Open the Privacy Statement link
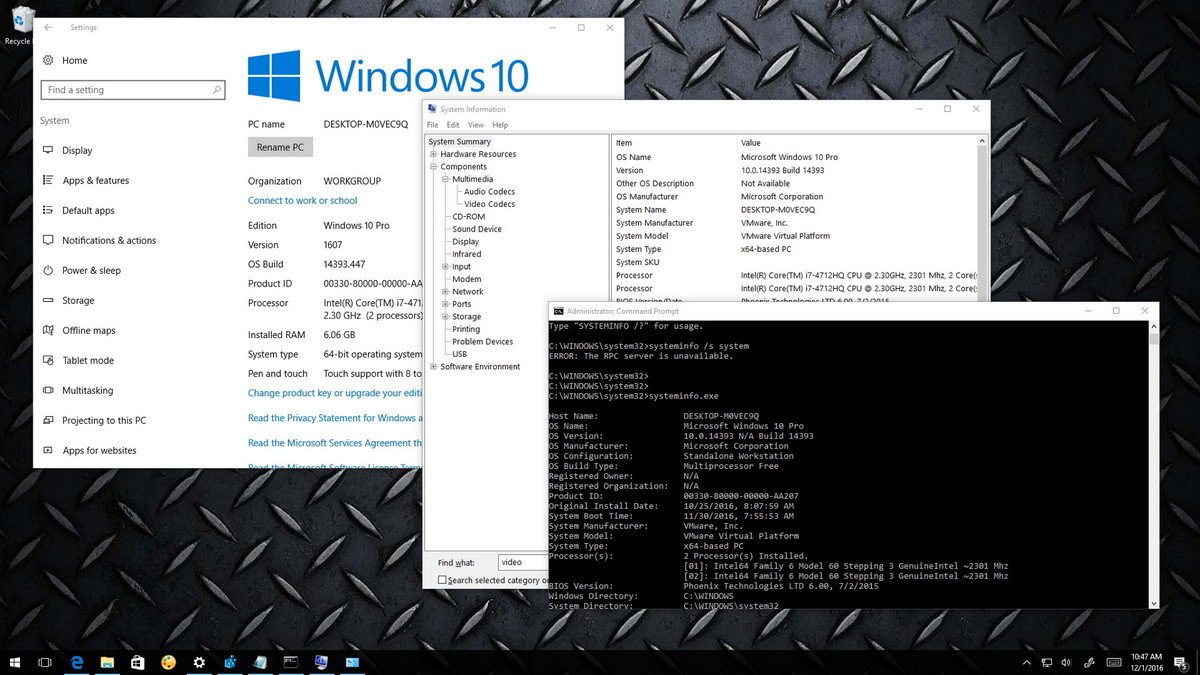The image size is (1200, 675). tap(335, 418)
